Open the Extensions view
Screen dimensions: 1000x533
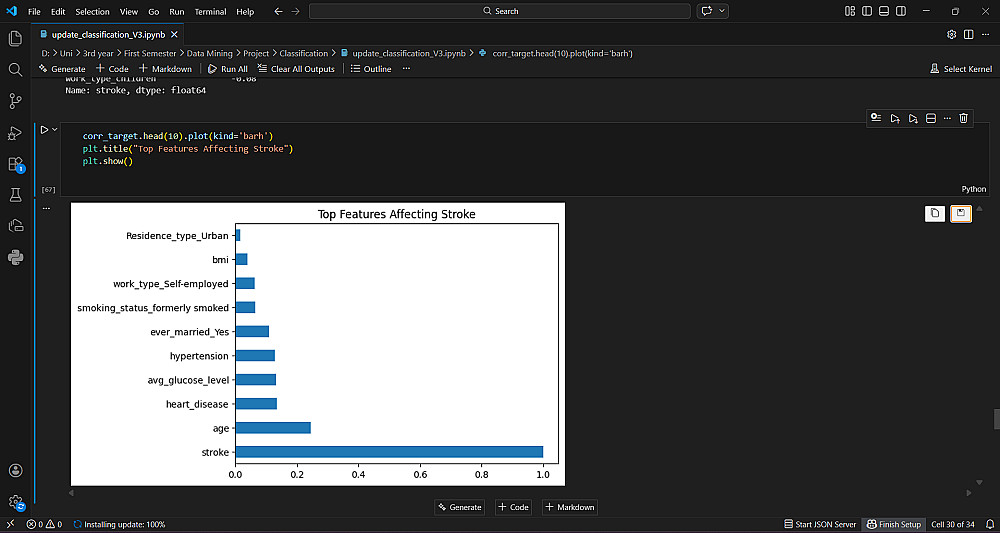15,164
